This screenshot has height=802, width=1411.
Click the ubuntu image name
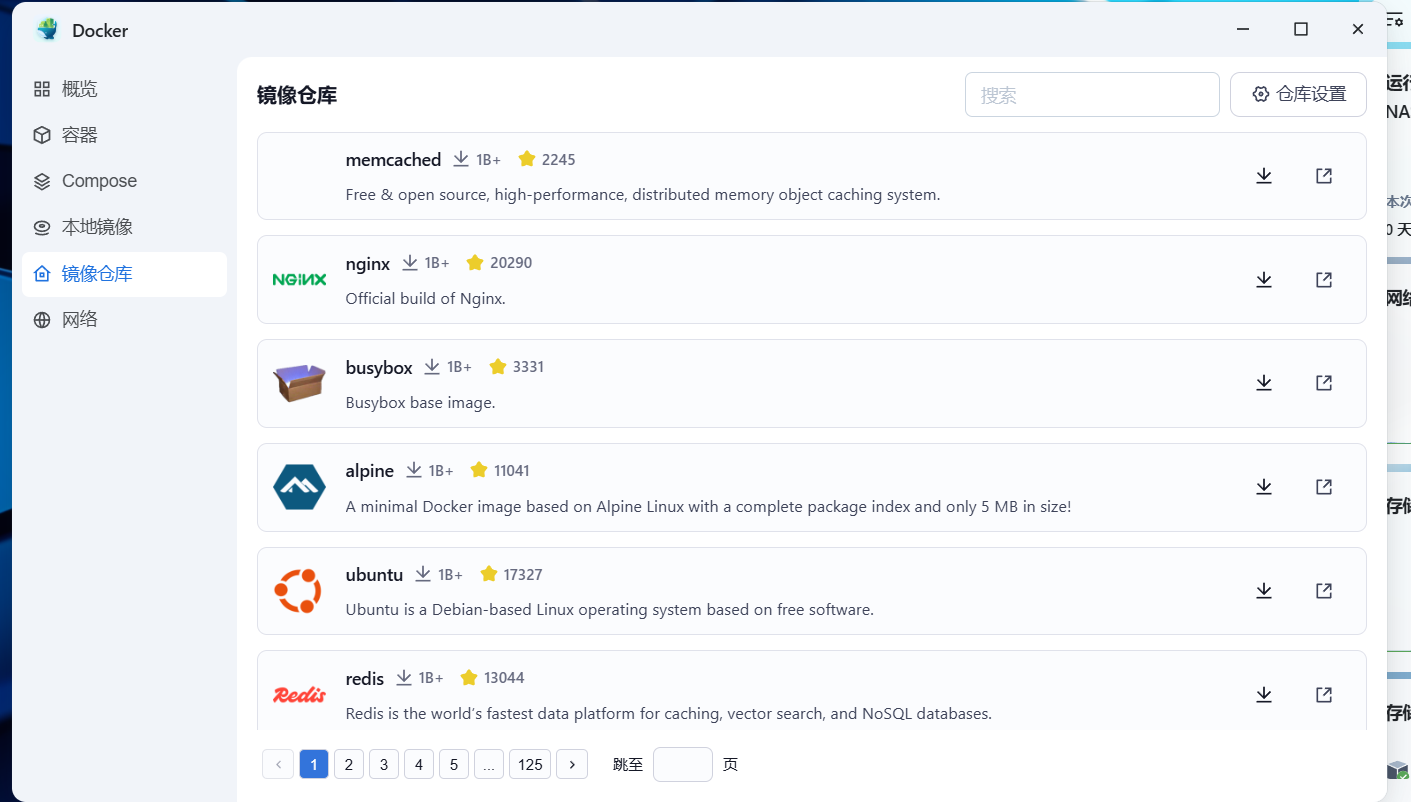(374, 575)
